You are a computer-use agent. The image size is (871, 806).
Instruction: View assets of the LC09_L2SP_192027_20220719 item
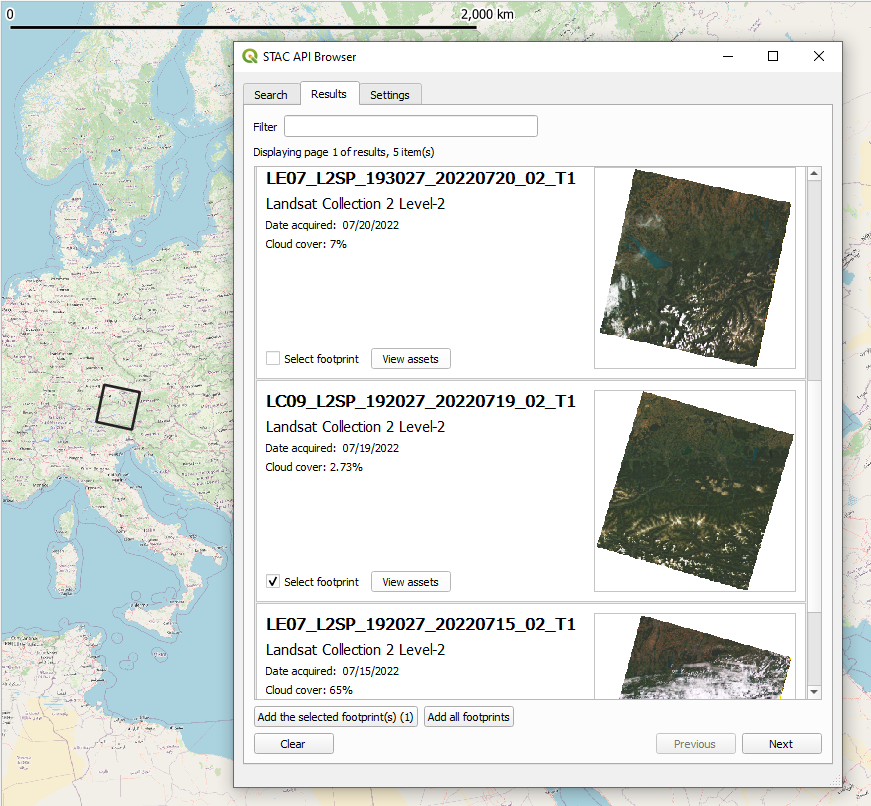(410, 582)
